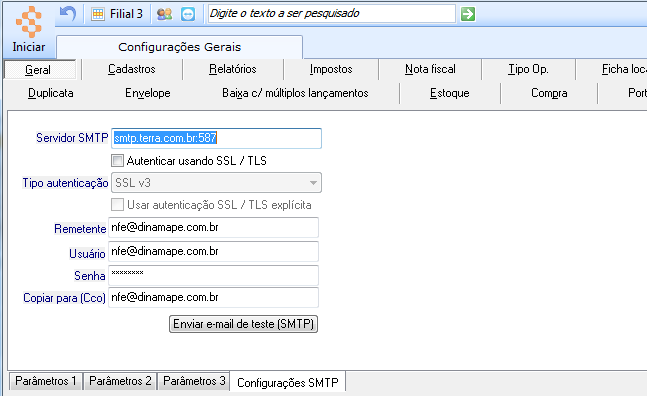
Task: Switch to Duplicata tab
Action: 51,93
